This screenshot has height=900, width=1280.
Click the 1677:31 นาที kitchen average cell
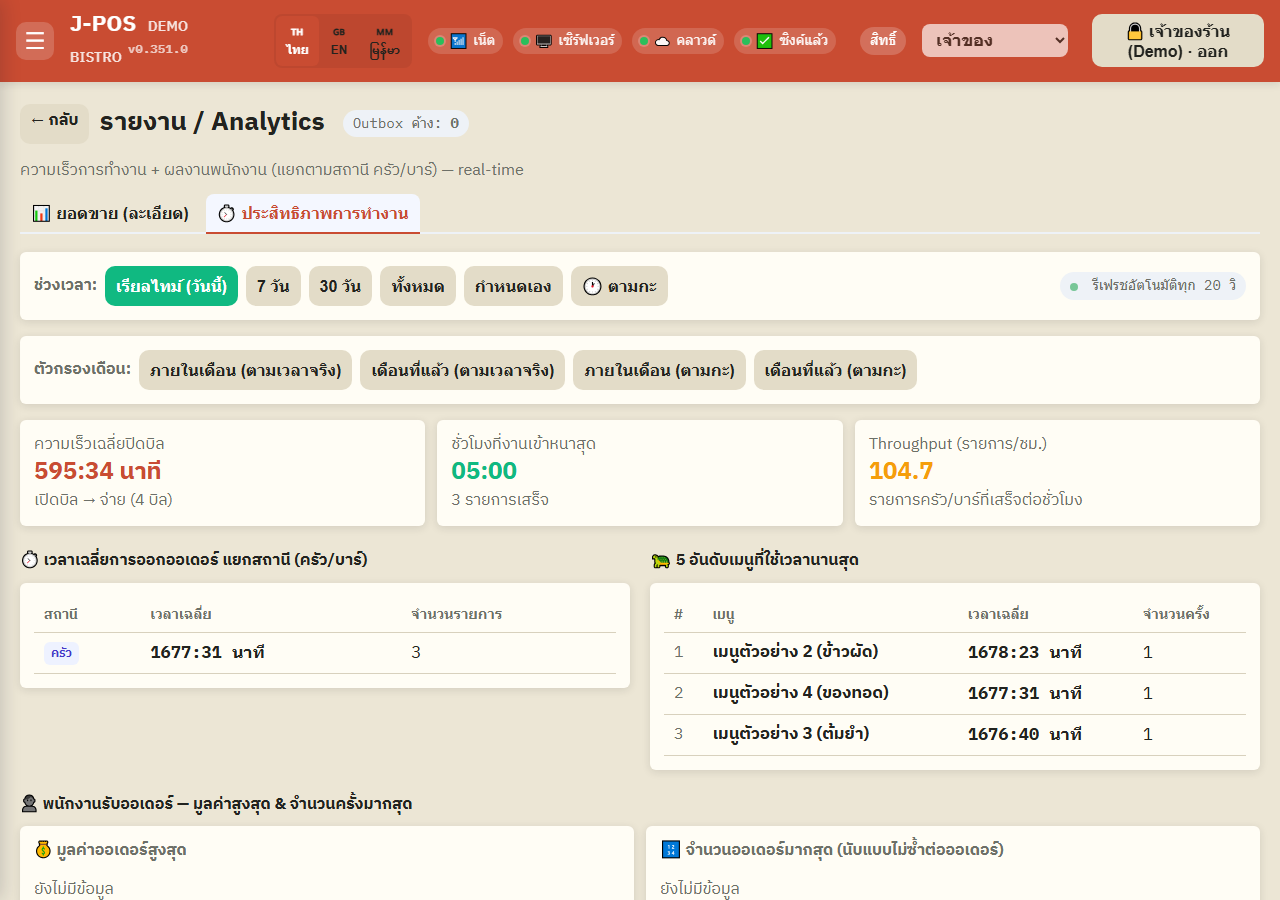207,653
